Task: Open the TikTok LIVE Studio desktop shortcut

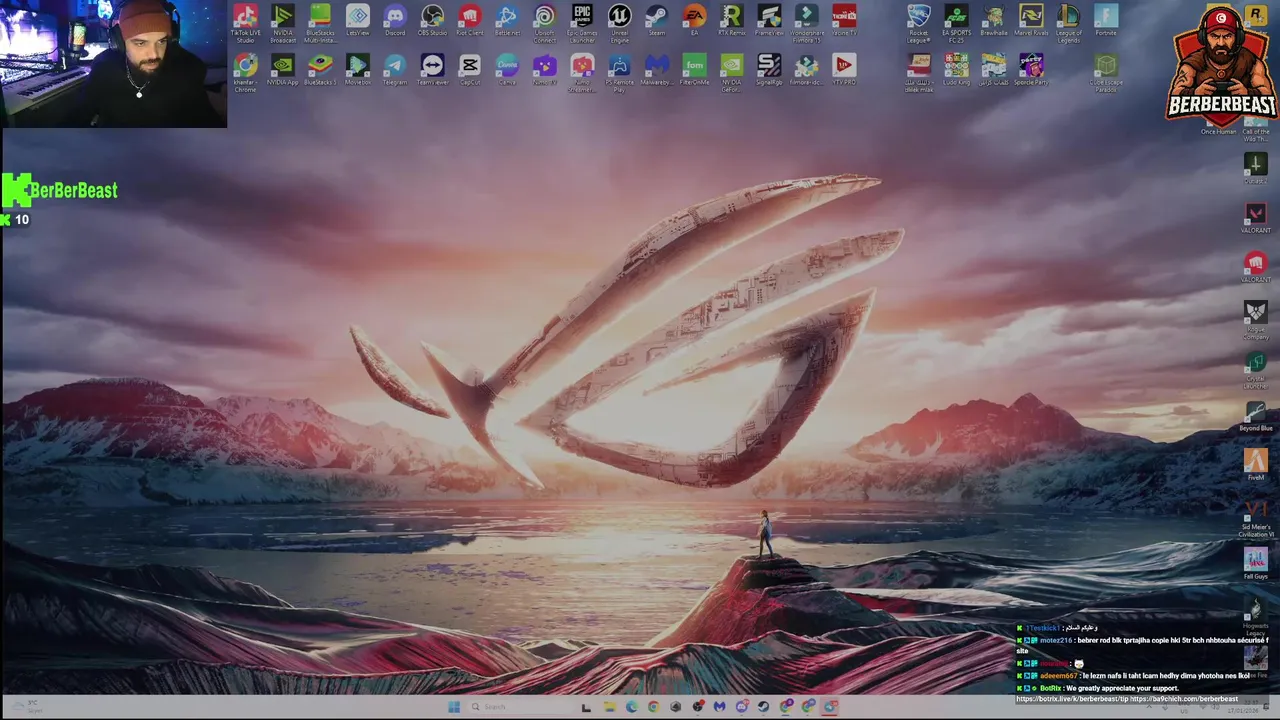Action: click(x=245, y=24)
